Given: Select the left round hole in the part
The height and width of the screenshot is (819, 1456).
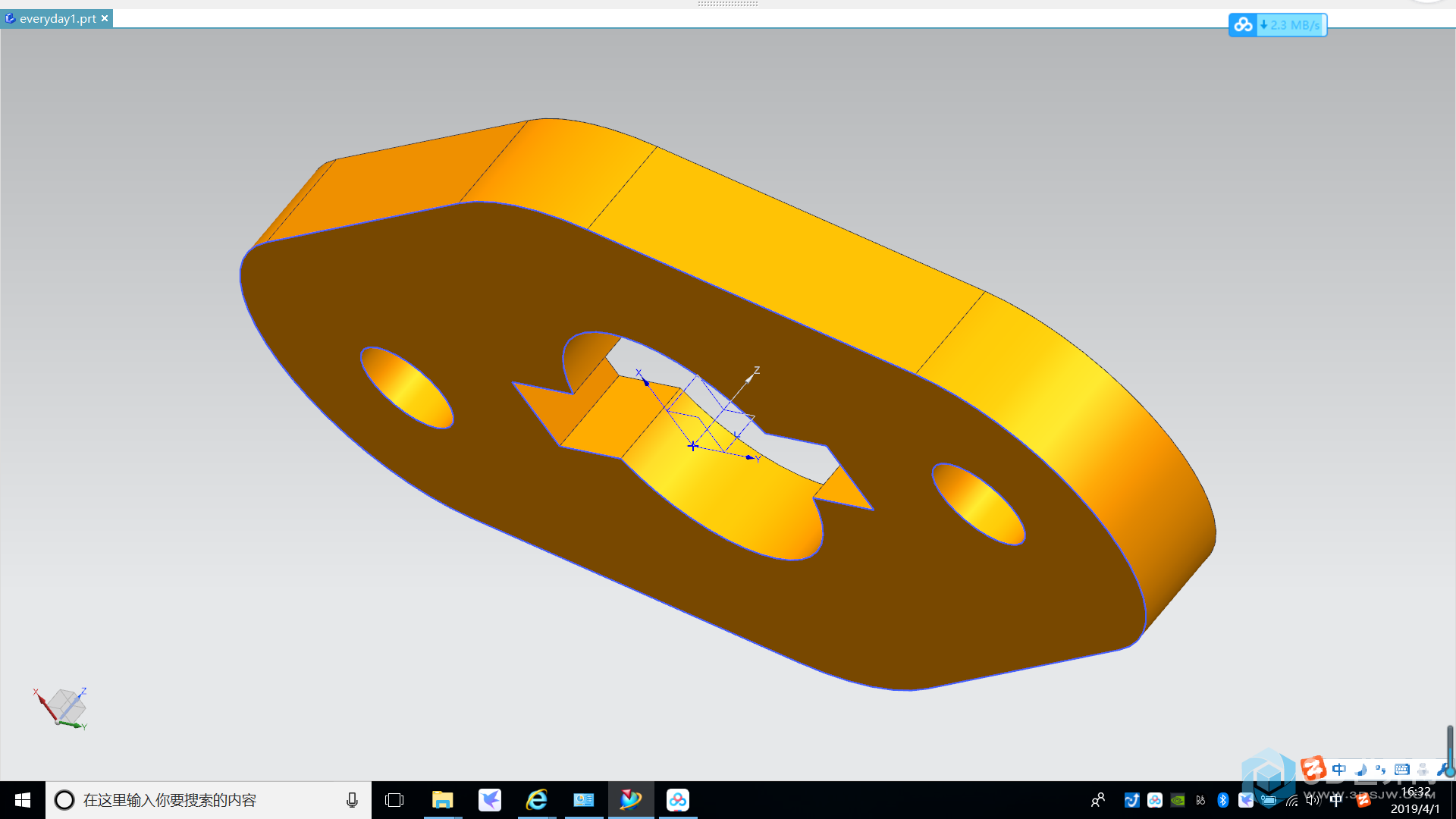Looking at the screenshot, I should click(x=407, y=388).
